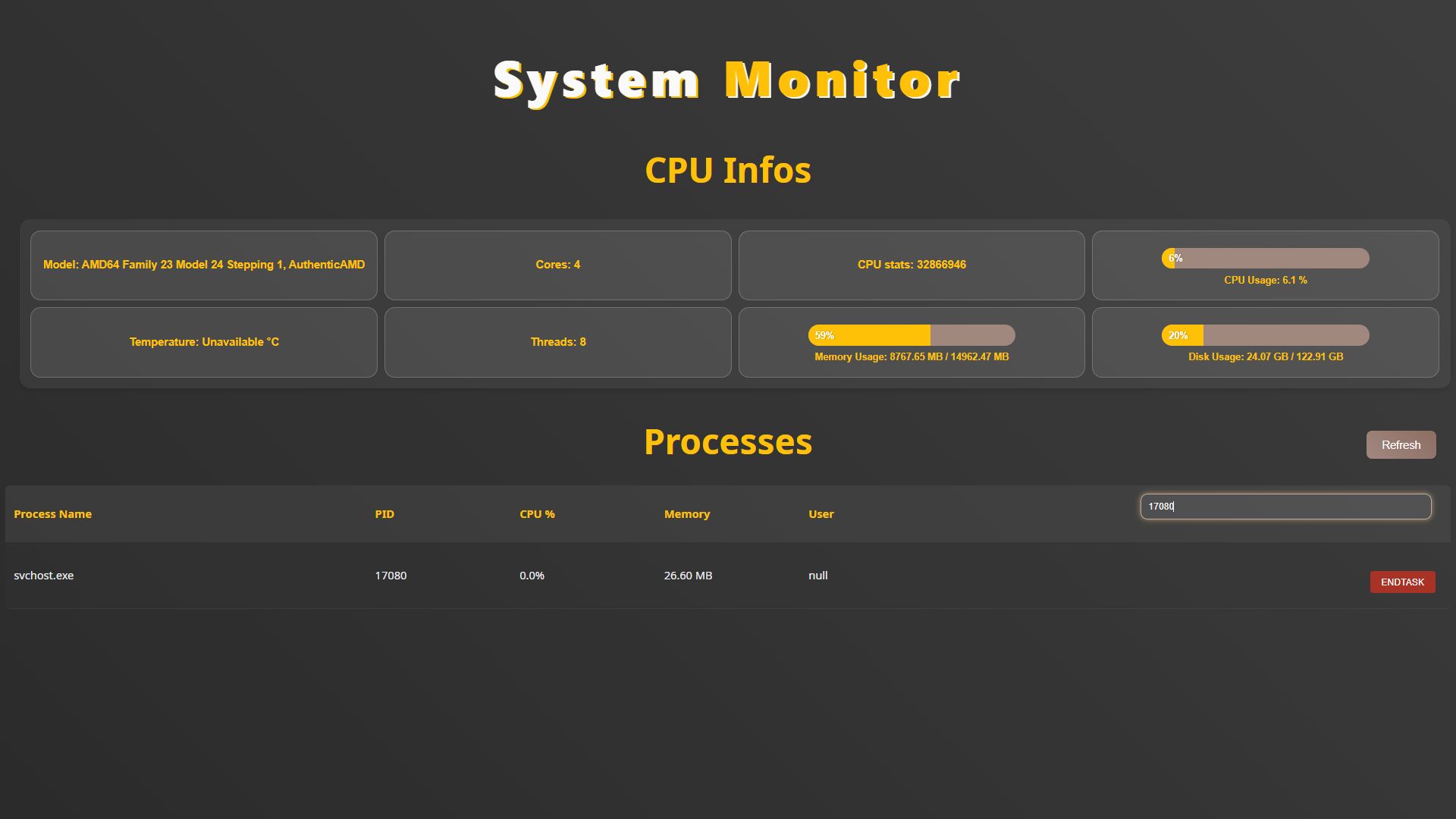Click the memory usage 59% progress bar
Viewport: 1456px width, 819px height.
912,335
